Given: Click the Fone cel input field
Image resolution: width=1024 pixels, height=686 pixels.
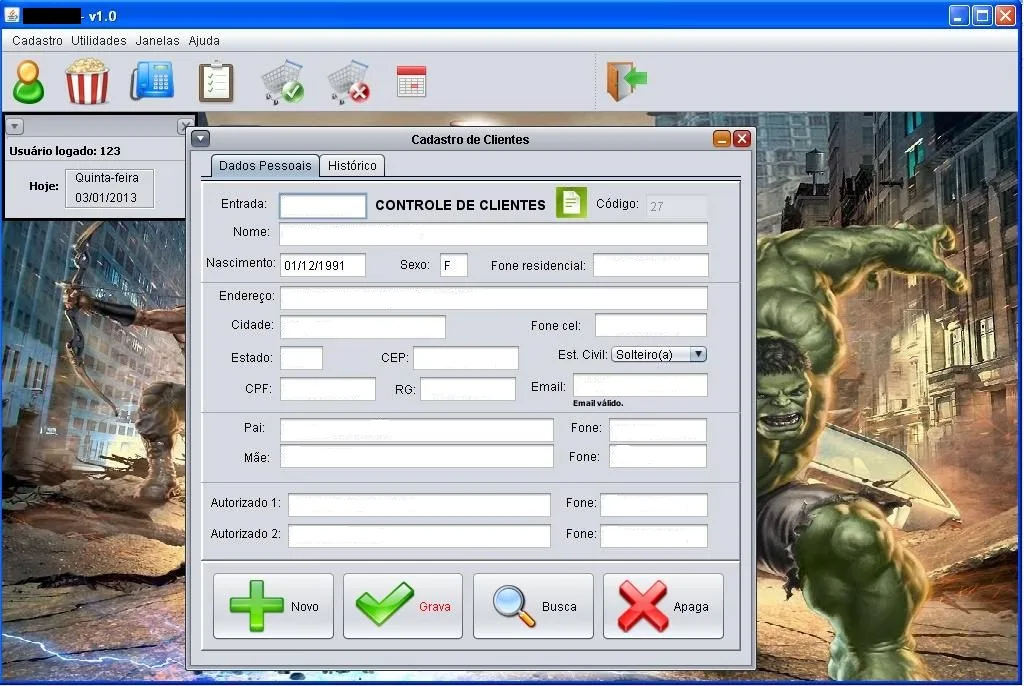Looking at the screenshot, I should coord(651,325).
